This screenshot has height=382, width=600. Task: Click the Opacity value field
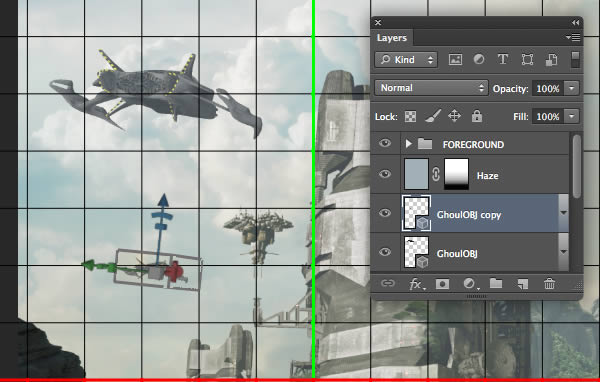click(548, 89)
